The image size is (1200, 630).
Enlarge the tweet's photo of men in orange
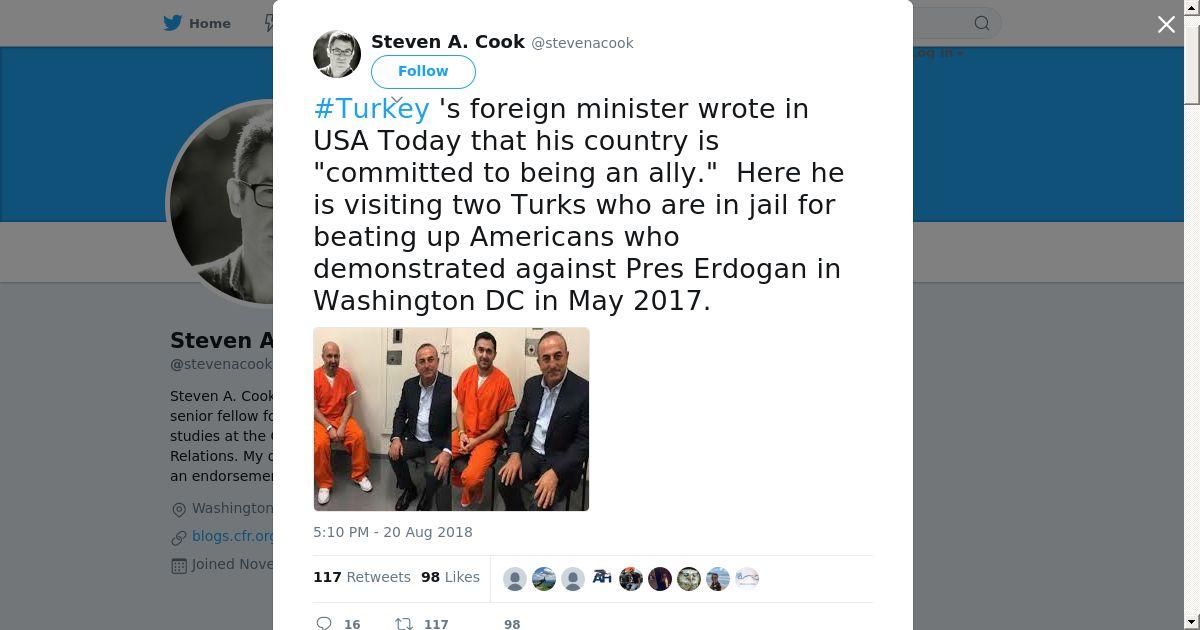(451, 419)
